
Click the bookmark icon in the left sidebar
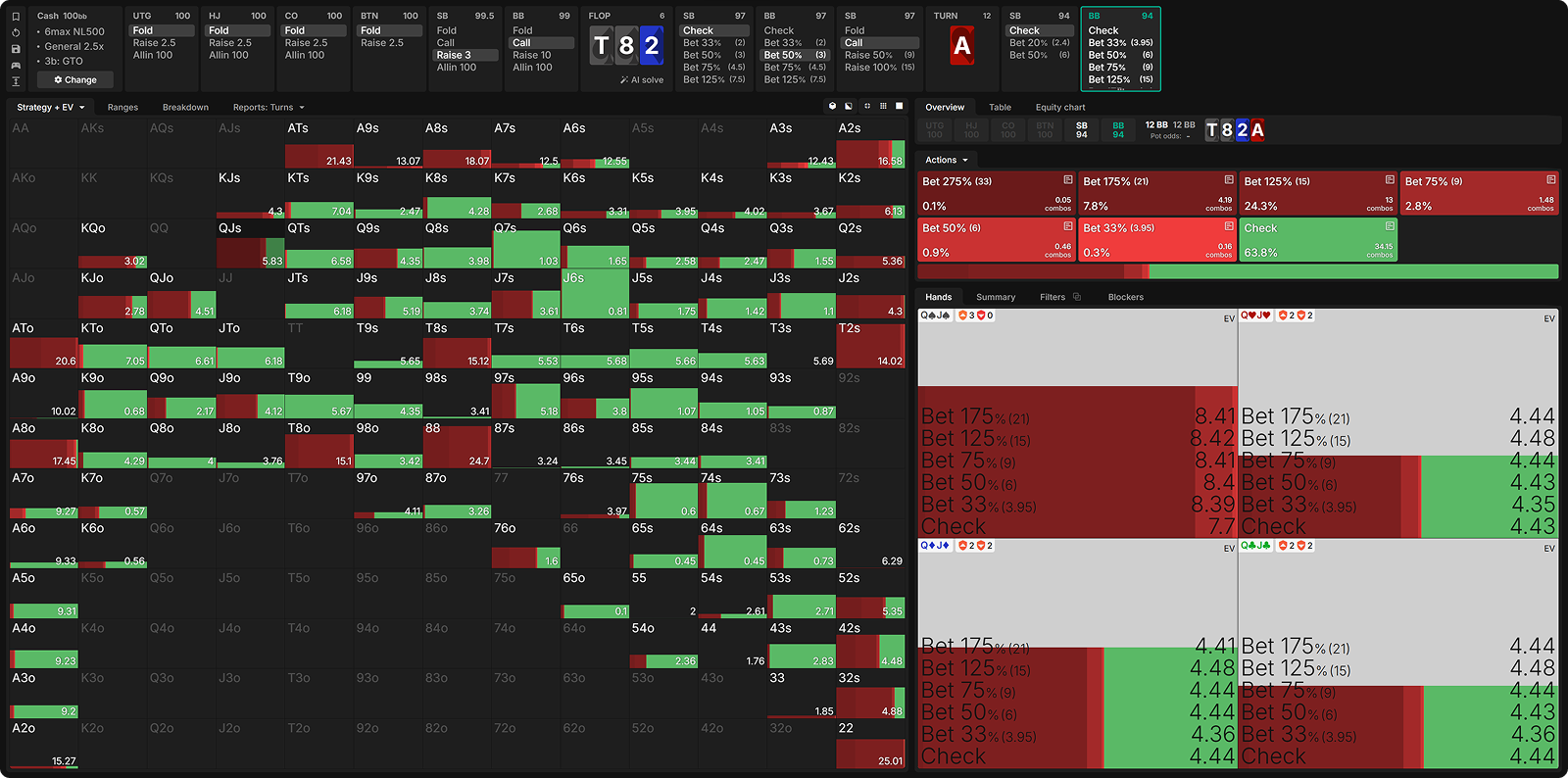pos(16,17)
